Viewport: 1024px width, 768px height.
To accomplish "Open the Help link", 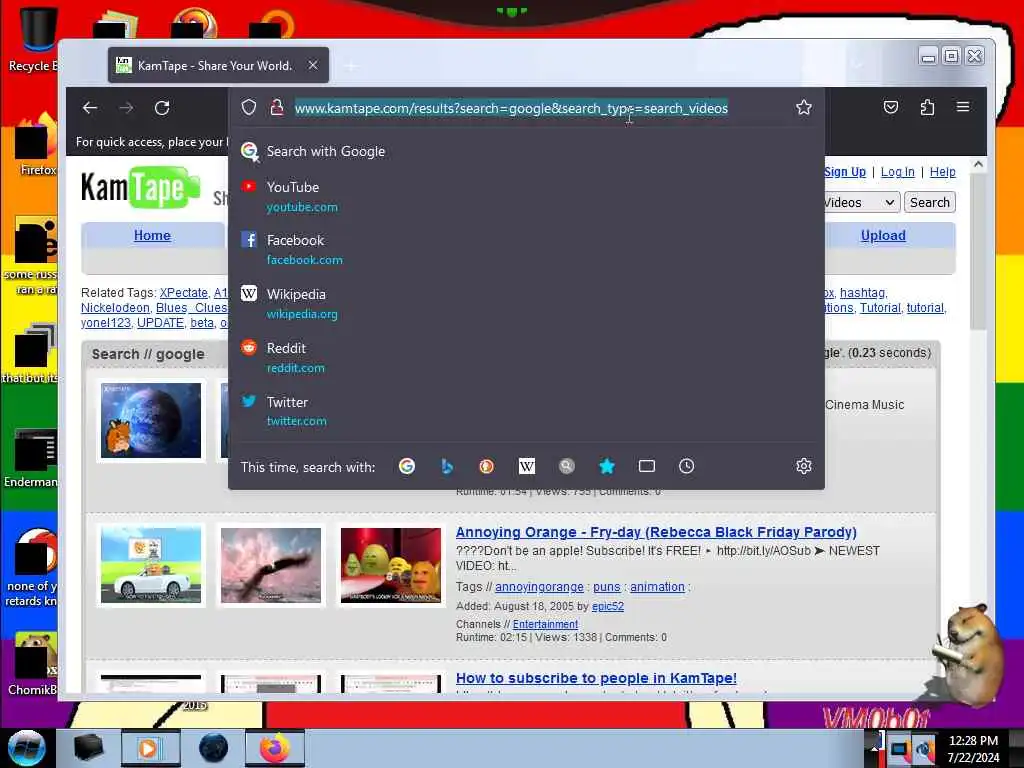I will 942,172.
